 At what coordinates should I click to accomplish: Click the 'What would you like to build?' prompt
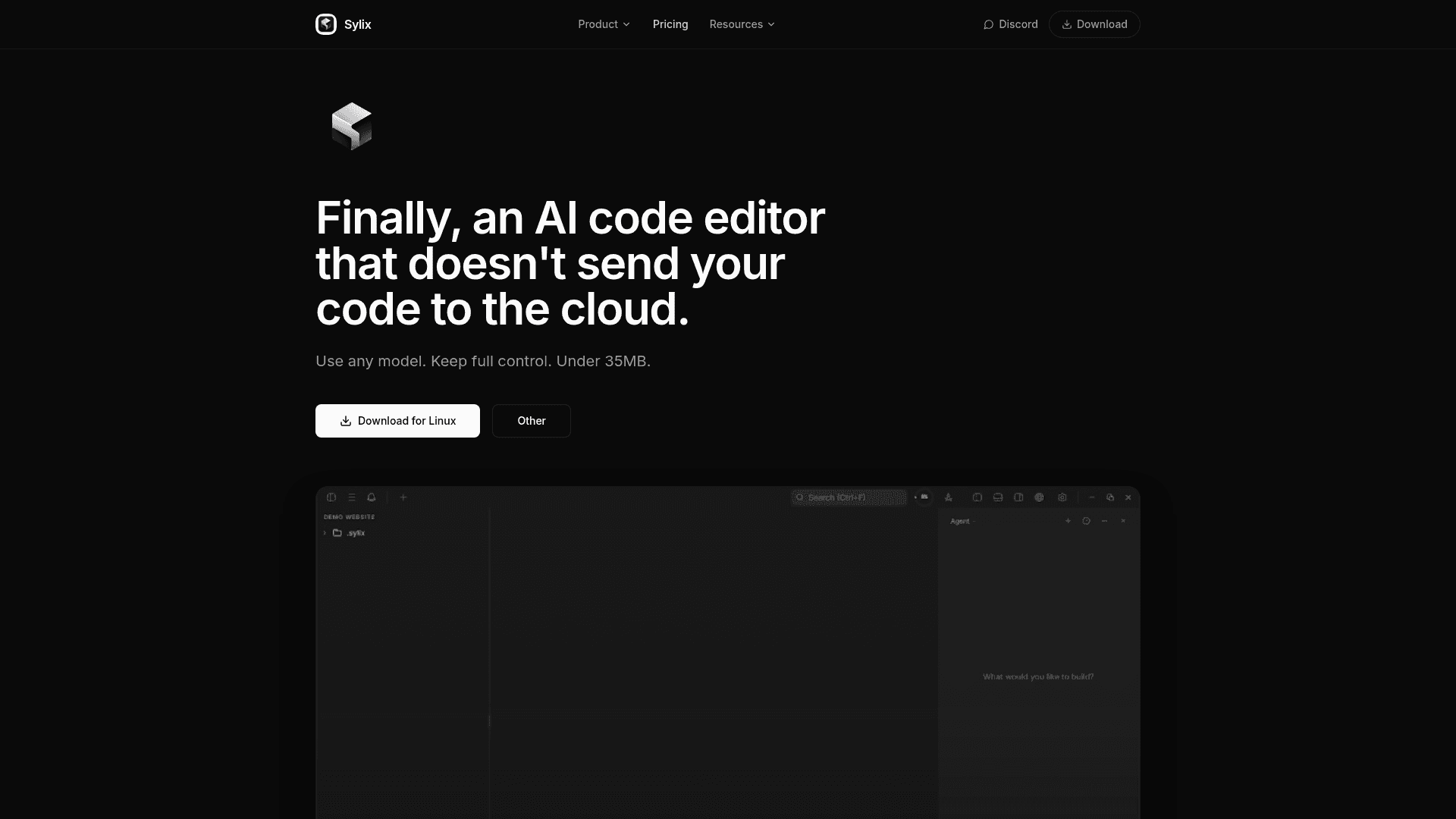pos(1038,676)
